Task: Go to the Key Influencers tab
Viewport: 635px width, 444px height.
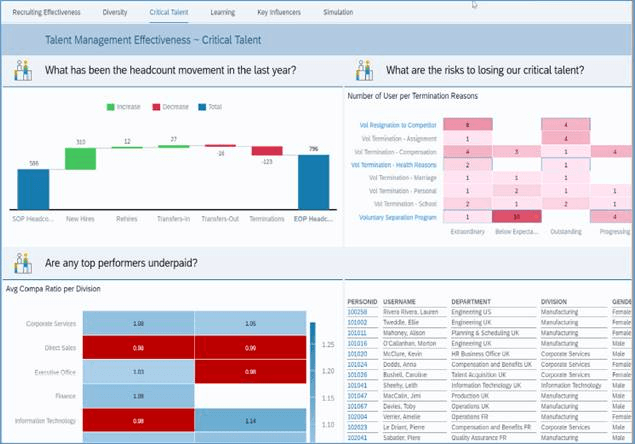Action: 277,13
